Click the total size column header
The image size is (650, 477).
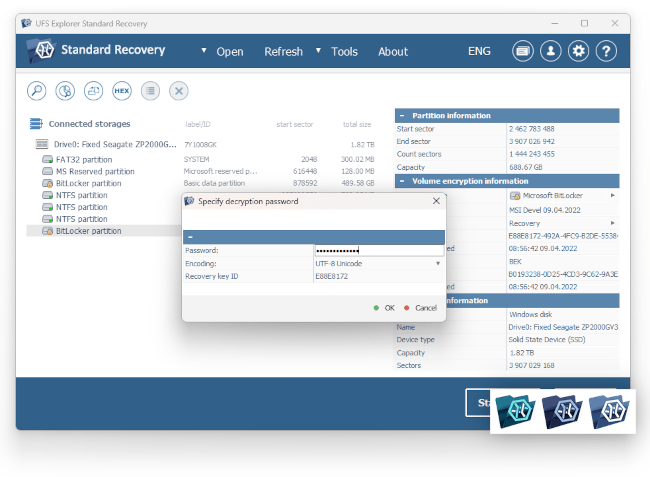[x=357, y=124]
